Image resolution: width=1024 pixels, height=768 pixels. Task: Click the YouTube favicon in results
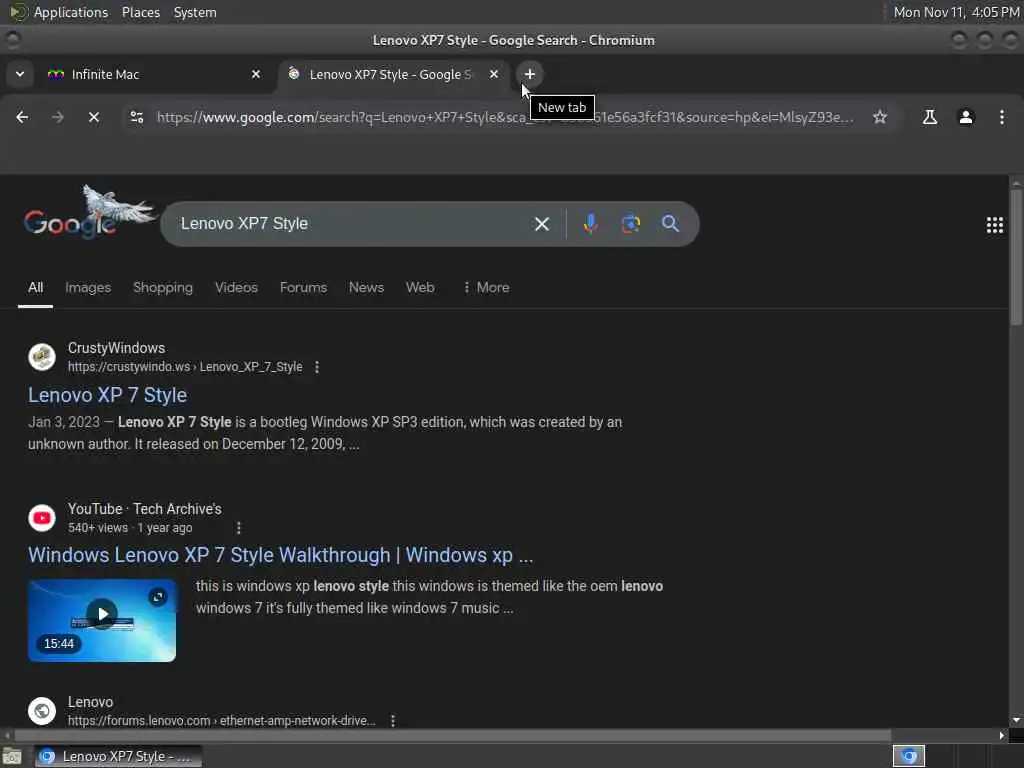click(x=42, y=518)
